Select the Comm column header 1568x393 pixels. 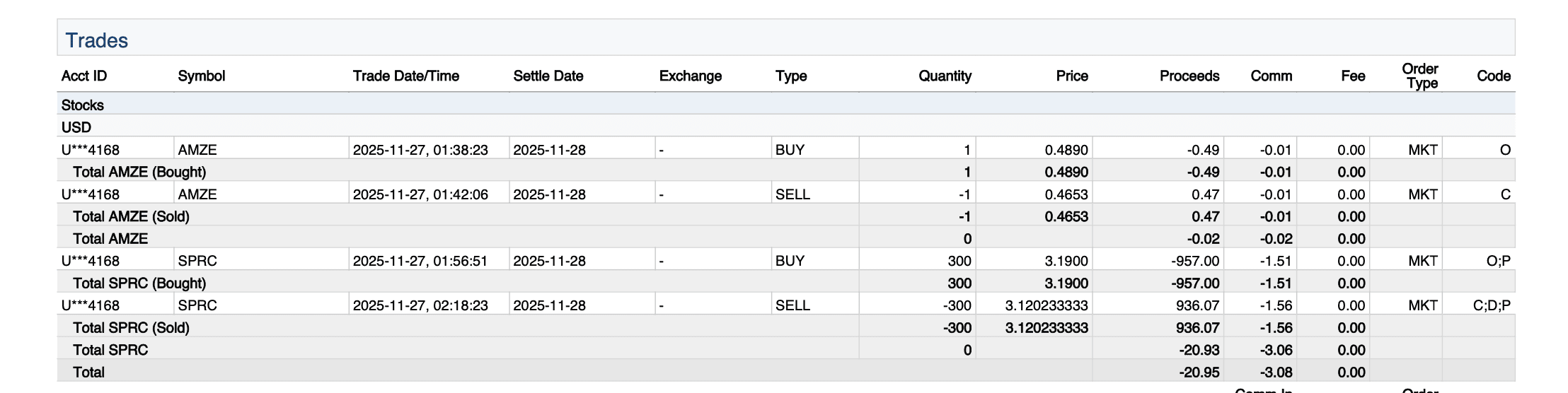1271,76
